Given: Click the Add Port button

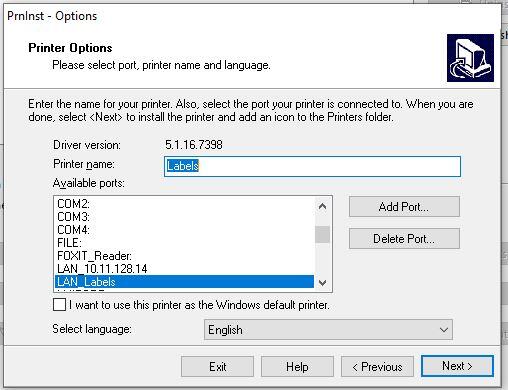Looking at the screenshot, I should [x=404, y=207].
